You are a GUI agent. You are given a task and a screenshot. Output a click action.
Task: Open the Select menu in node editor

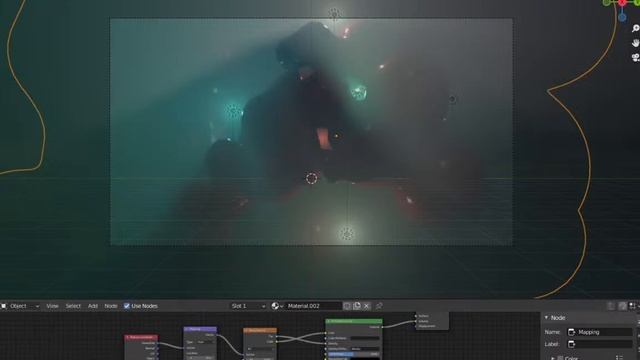73,306
